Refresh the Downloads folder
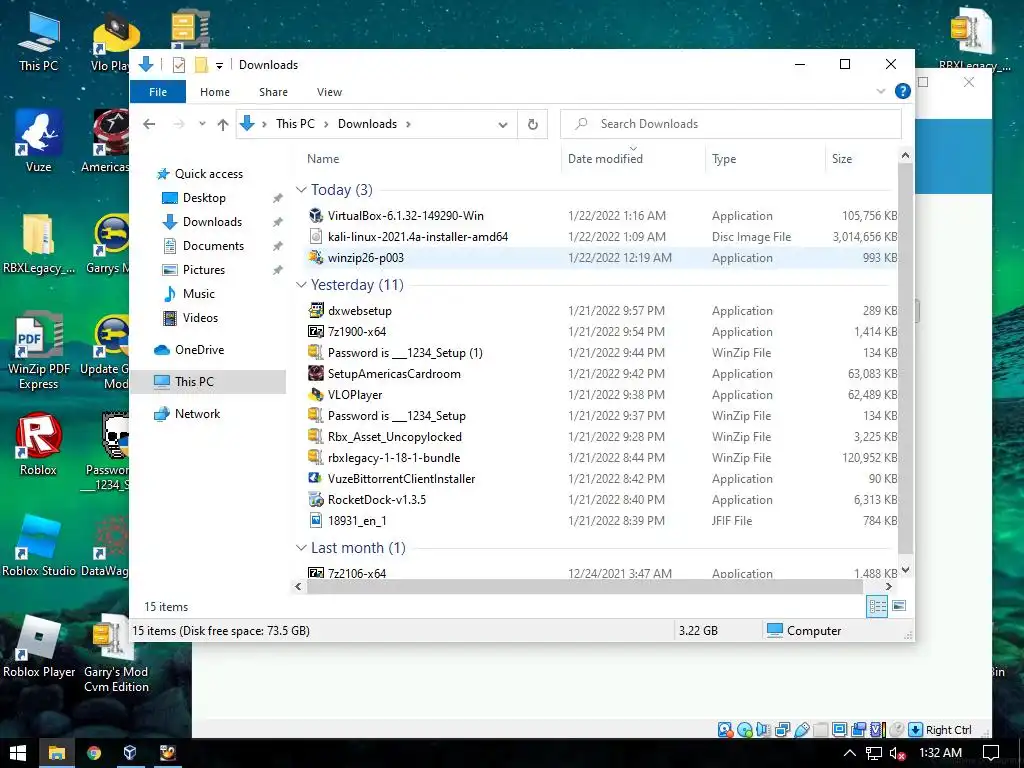 pos(533,124)
